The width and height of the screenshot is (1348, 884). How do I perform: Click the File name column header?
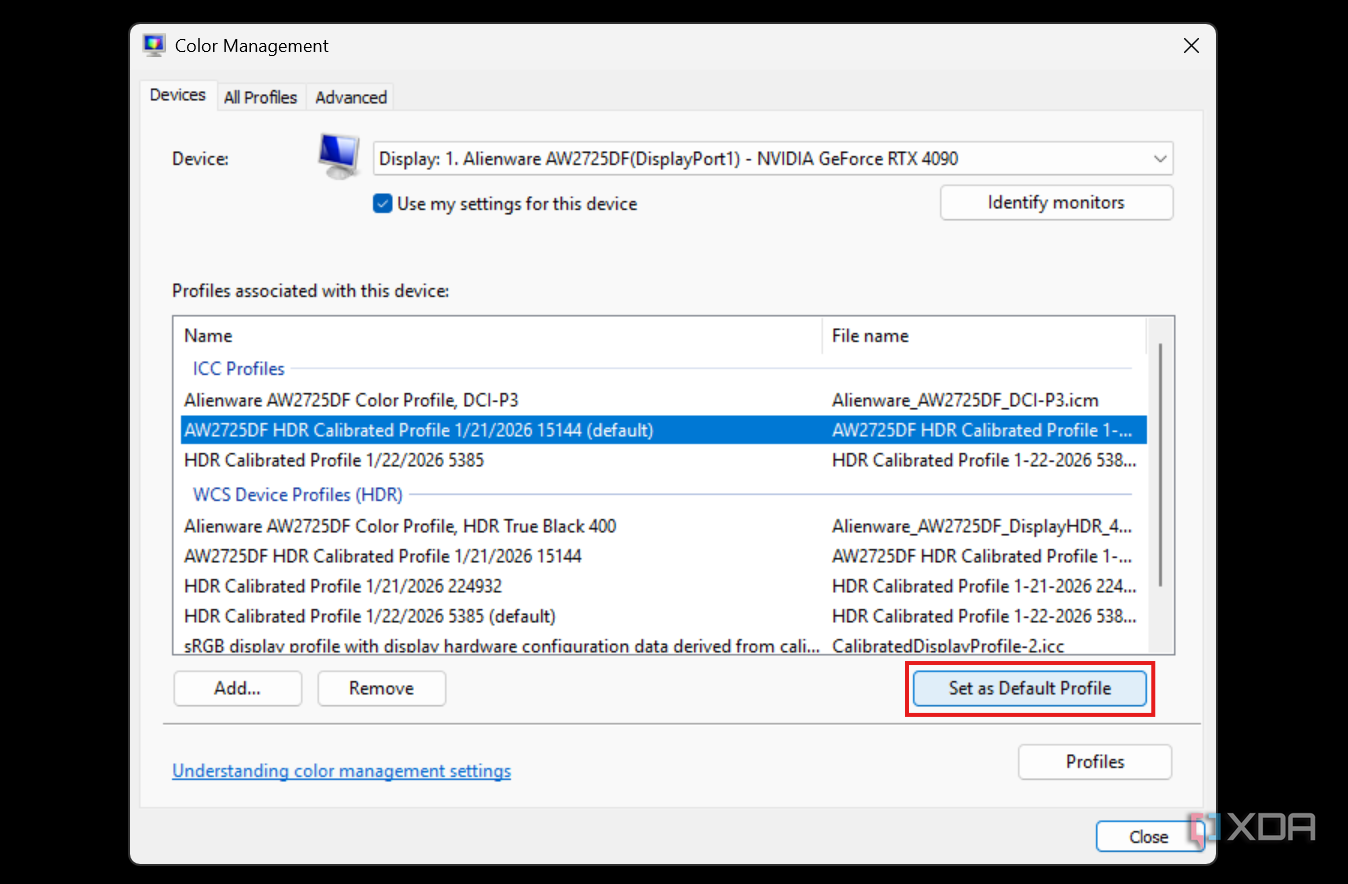pyautogui.click(x=984, y=336)
